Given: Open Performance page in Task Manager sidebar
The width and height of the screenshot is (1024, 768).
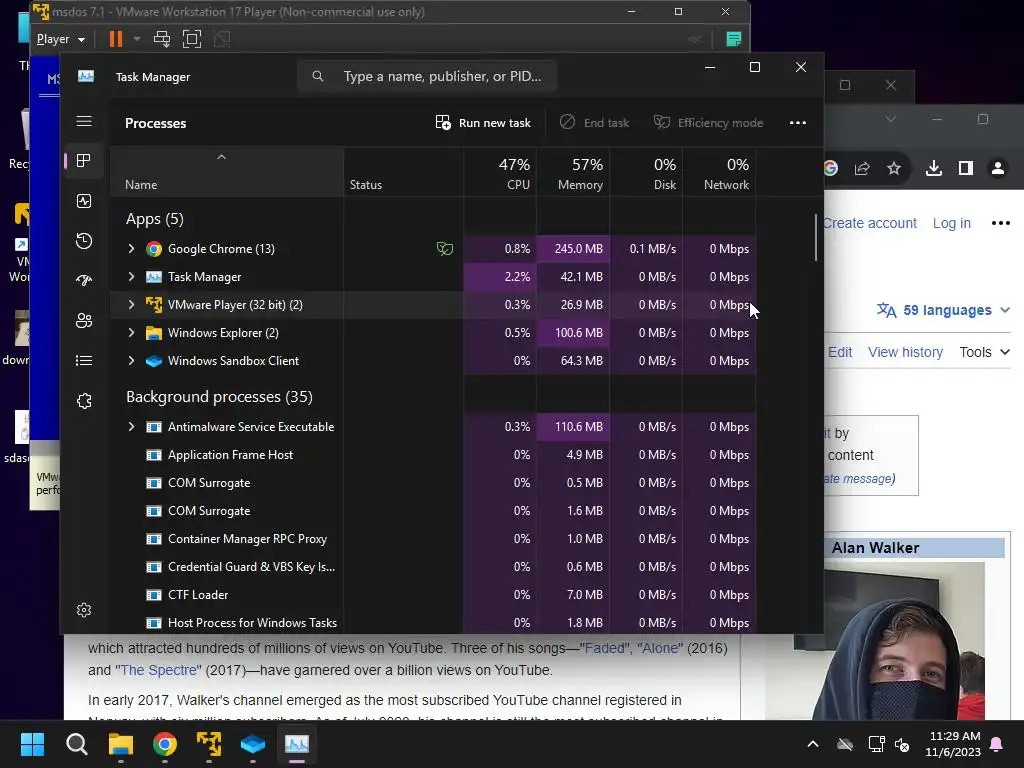Looking at the screenshot, I should pyautogui.click(x=84, y=201).
